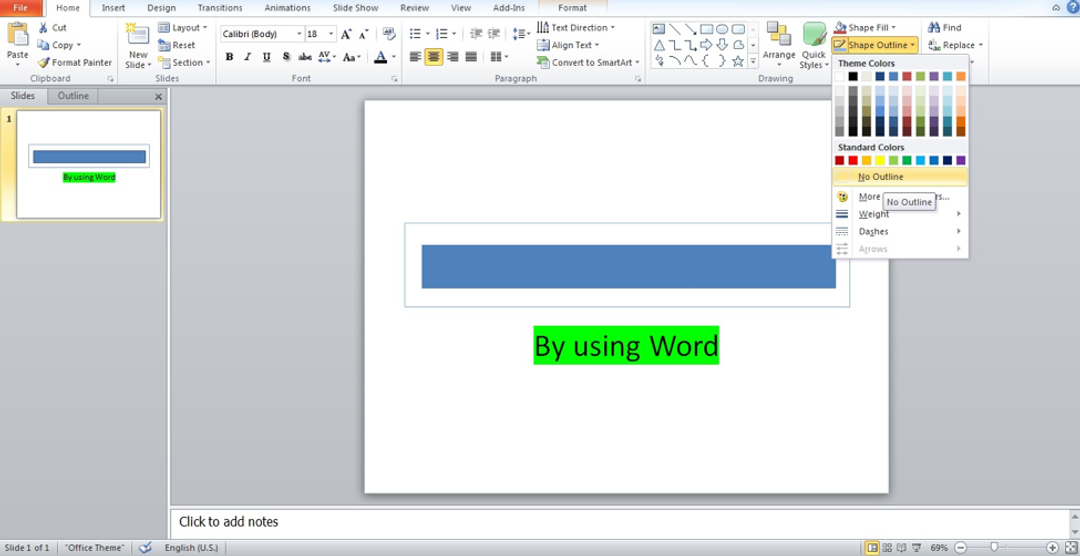Zoom in with the plus button
Viewport: 1080px width, 556px height.
(x=1052, y=548)
